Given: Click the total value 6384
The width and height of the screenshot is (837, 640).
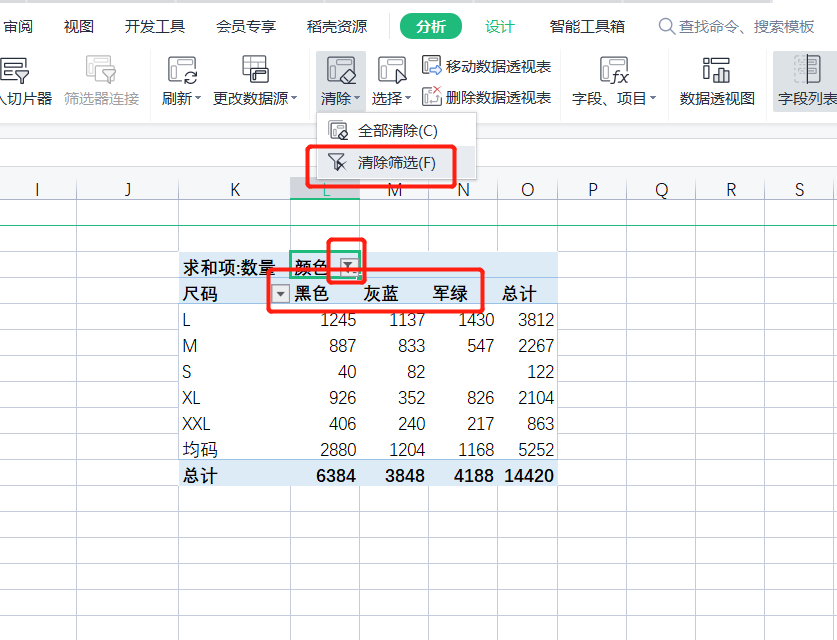Looking at the screenshot, I should 336,476.
